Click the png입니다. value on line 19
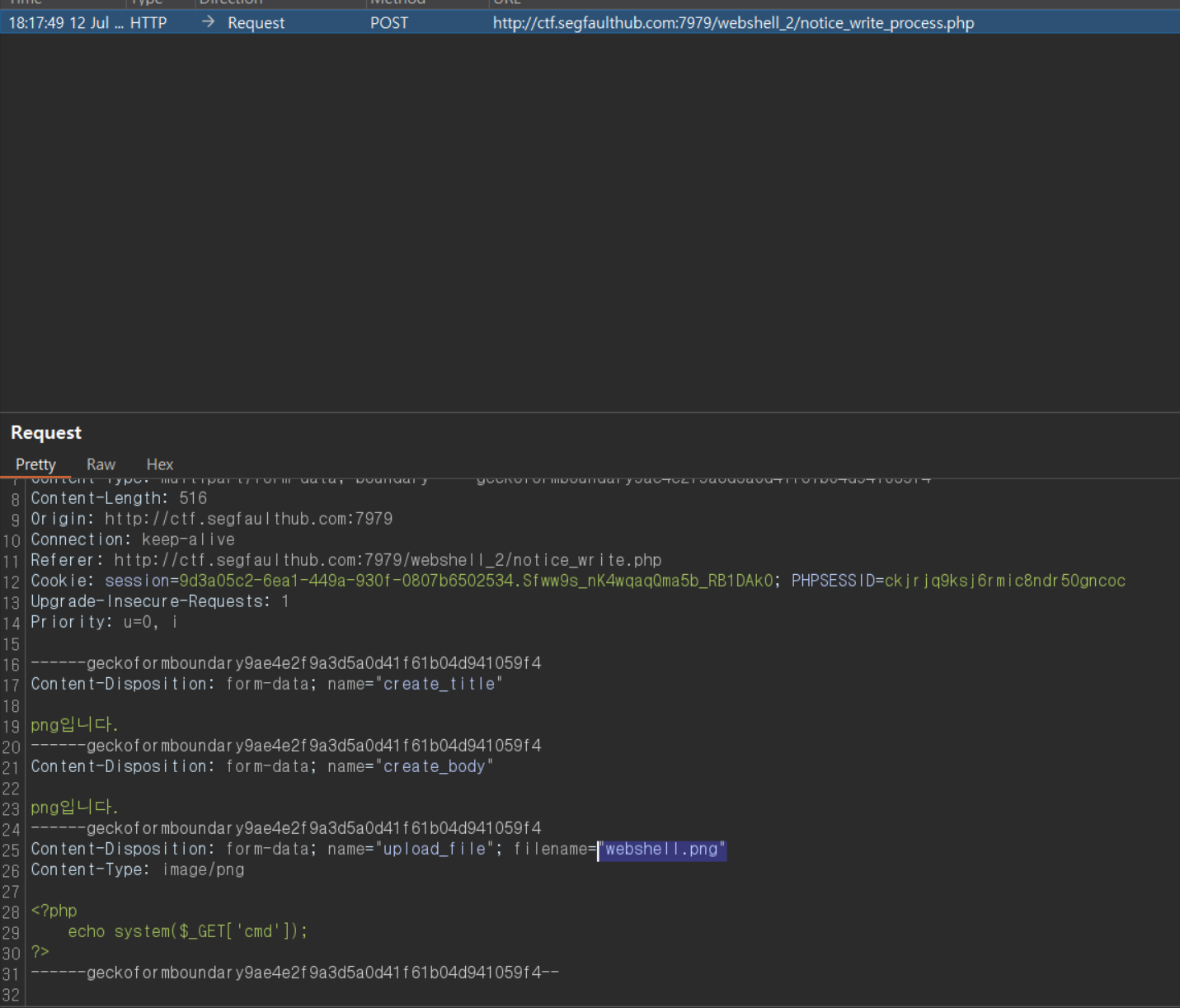This screenshot has height=1008, width=1180. point(74,725)
